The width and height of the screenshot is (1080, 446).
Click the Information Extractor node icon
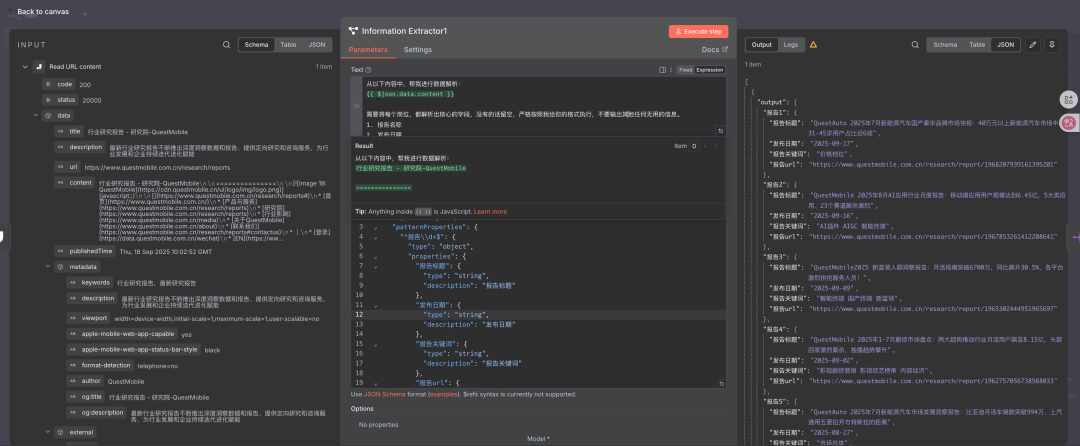pos(354,31)
